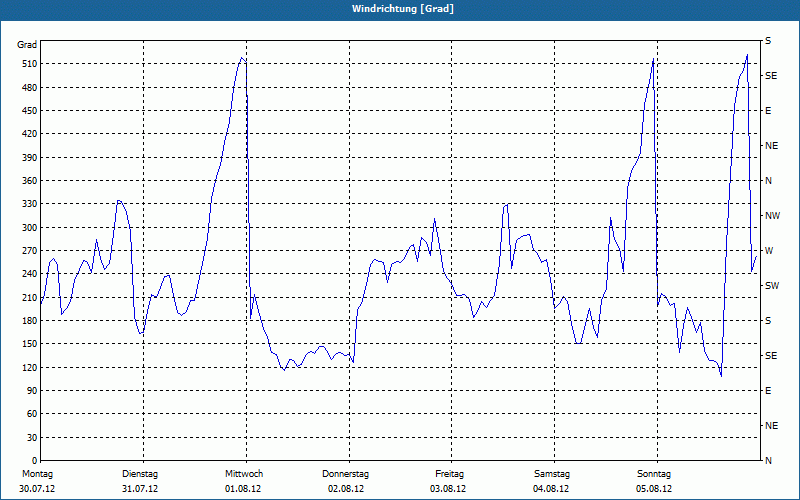The height and width of the screenshot is (500, 800).
Task: Select the 150 degree axis label
Action: click(x=30, y=344)
